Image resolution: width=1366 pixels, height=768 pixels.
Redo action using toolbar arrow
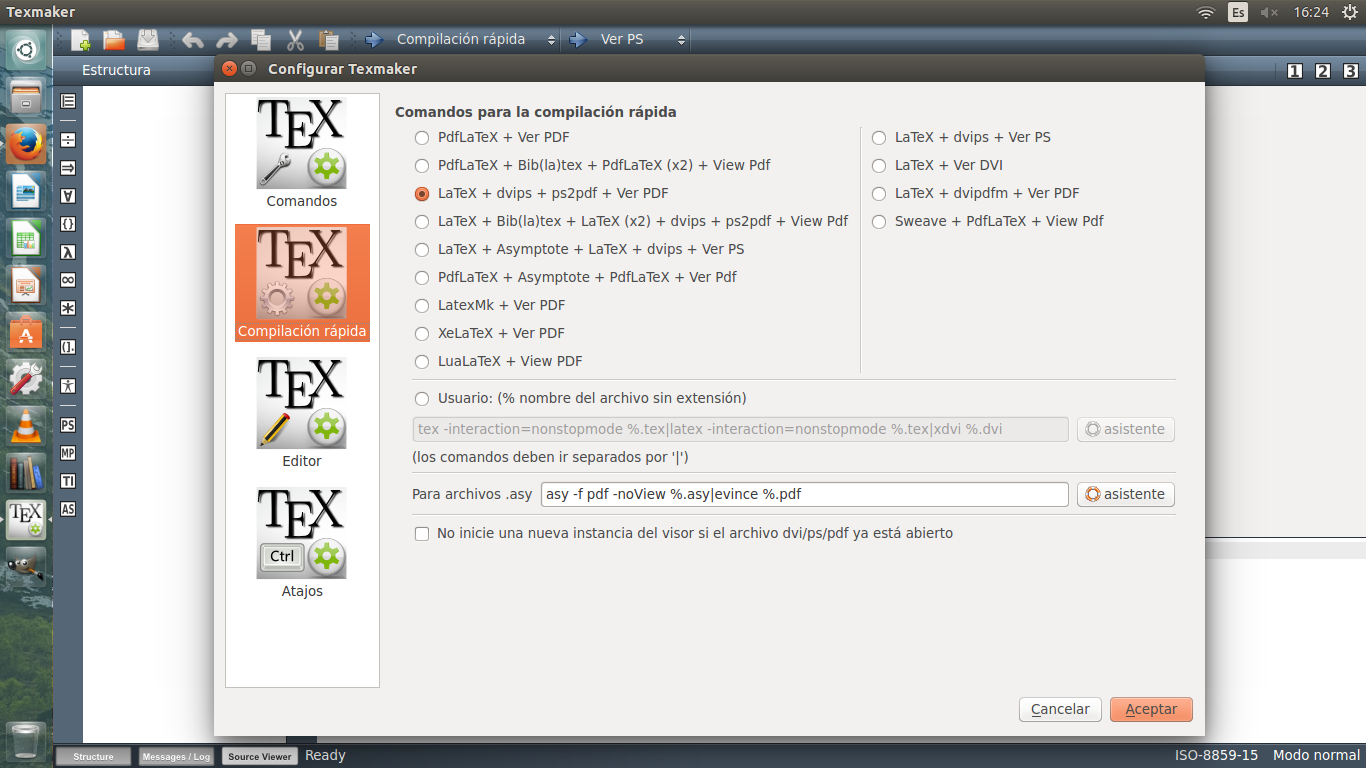pyautogui.click(x=227, y=40)
